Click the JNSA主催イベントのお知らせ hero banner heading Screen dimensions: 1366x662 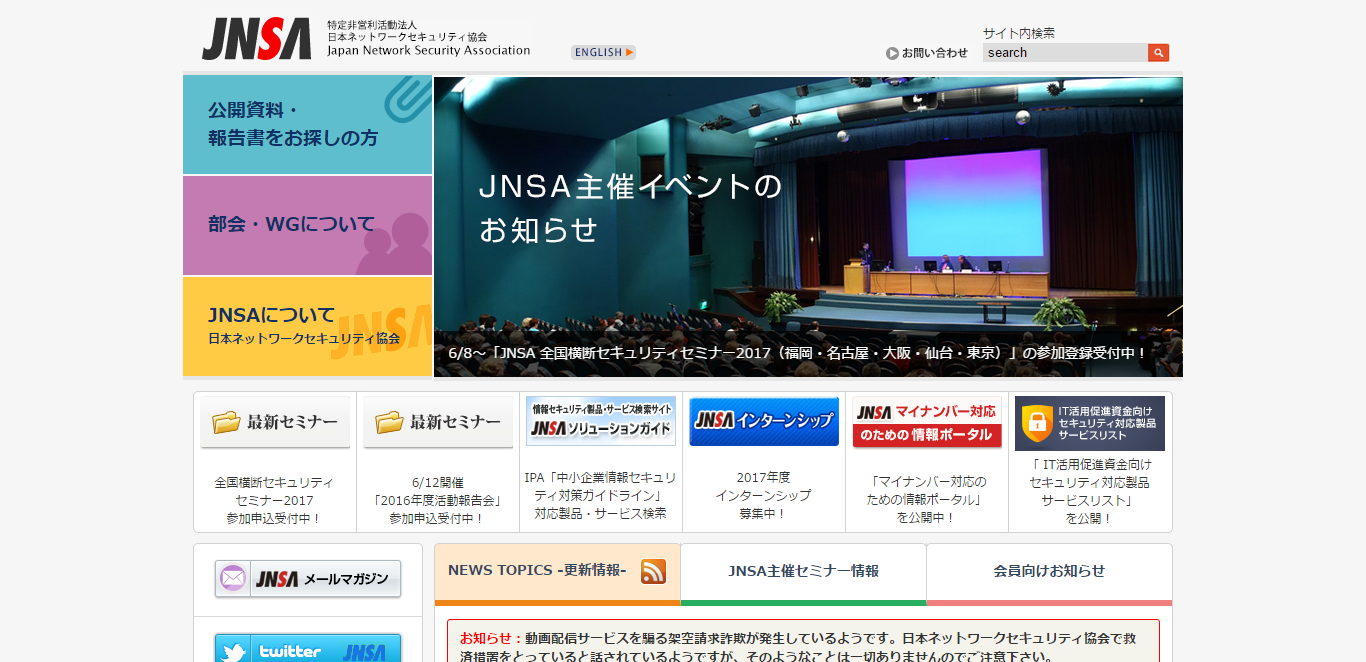630,208
